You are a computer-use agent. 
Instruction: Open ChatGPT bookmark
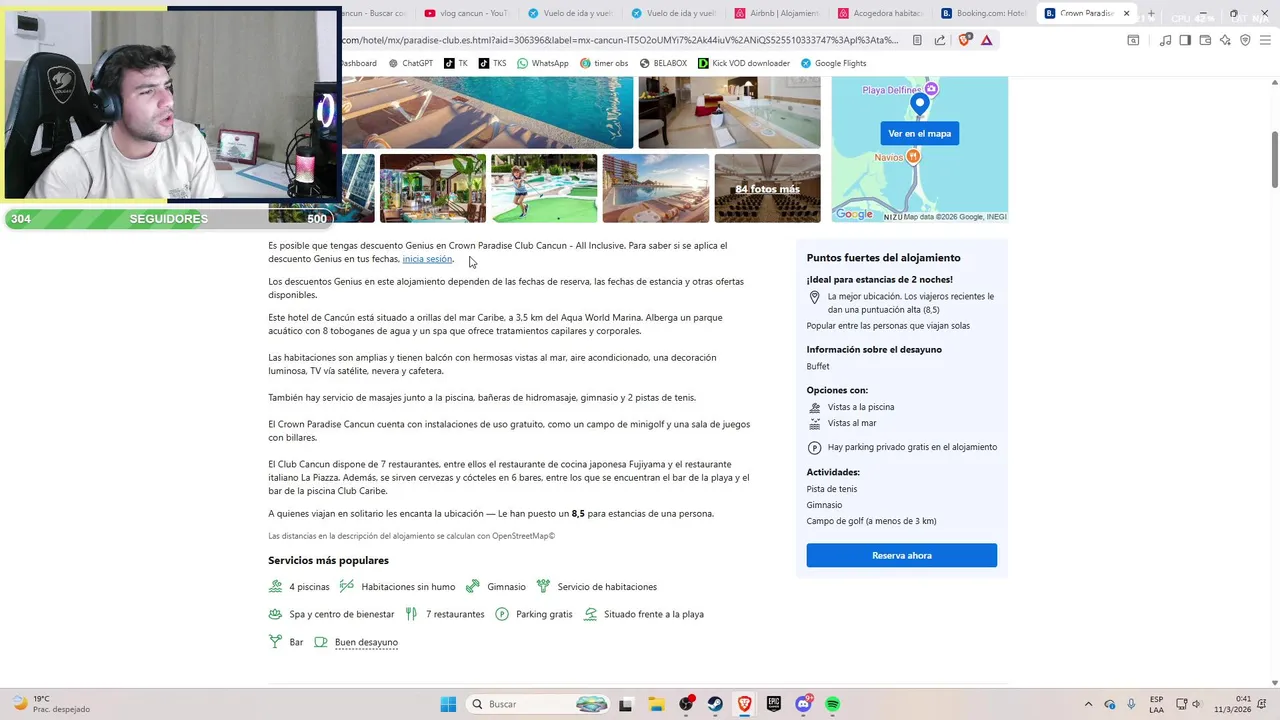(411, 63)
